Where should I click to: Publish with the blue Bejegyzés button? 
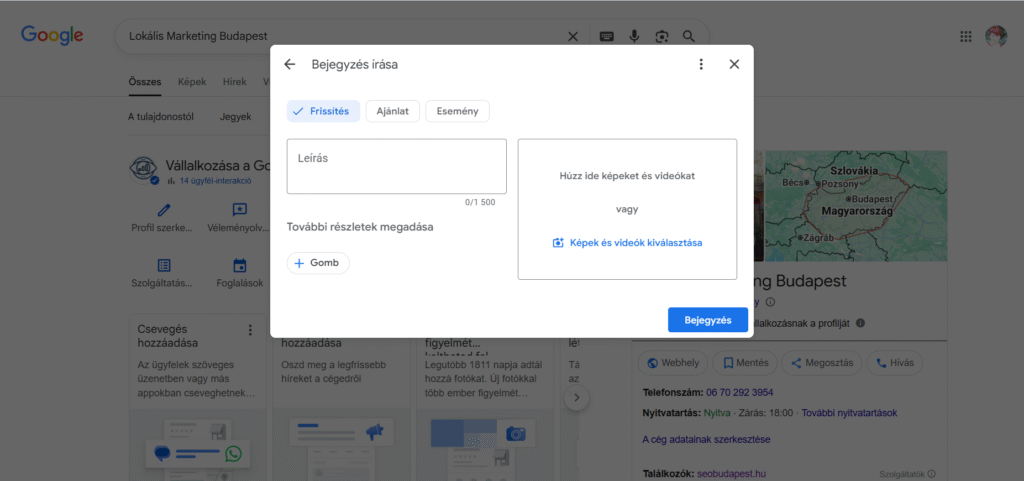[707, 320]
